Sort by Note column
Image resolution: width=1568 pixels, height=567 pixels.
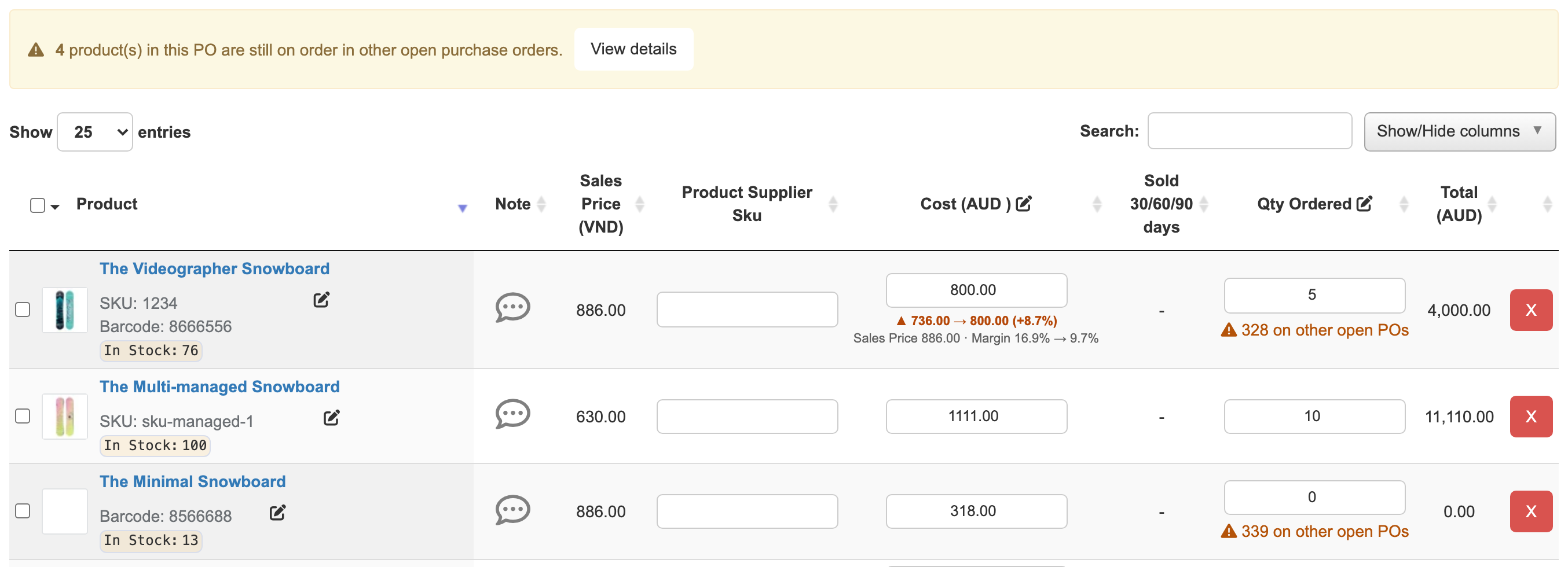click(541, 204)
